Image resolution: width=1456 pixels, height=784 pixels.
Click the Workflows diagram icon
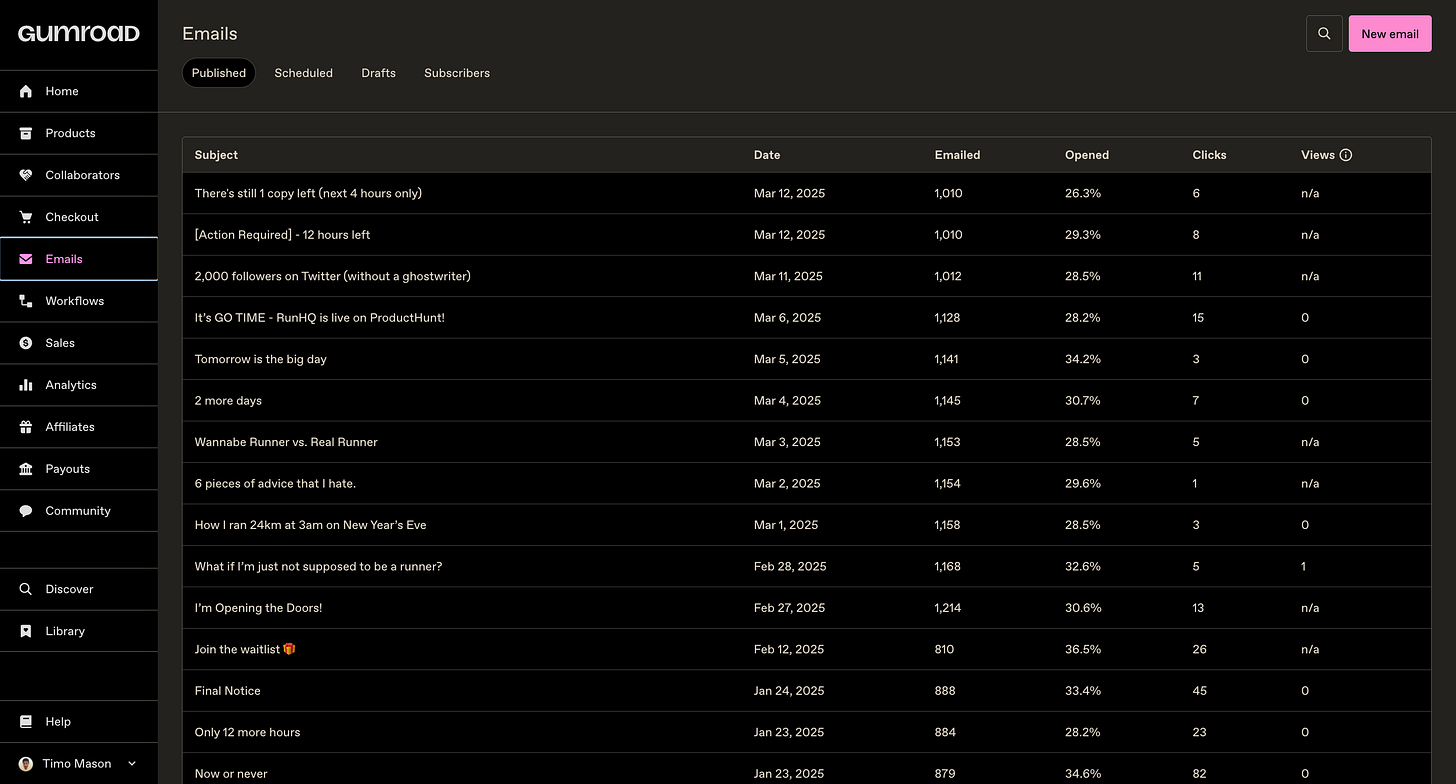(x=26, y=301)
